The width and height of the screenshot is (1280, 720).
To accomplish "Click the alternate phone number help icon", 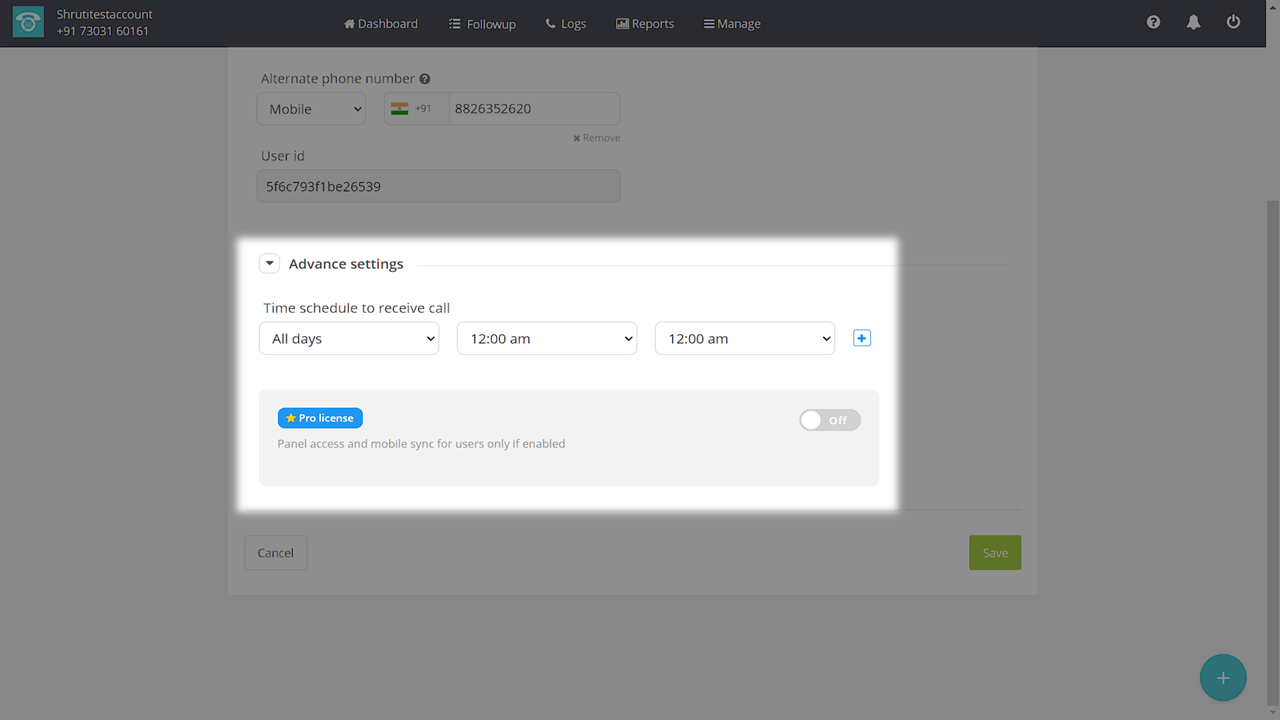I will click(x=425, y=79).
